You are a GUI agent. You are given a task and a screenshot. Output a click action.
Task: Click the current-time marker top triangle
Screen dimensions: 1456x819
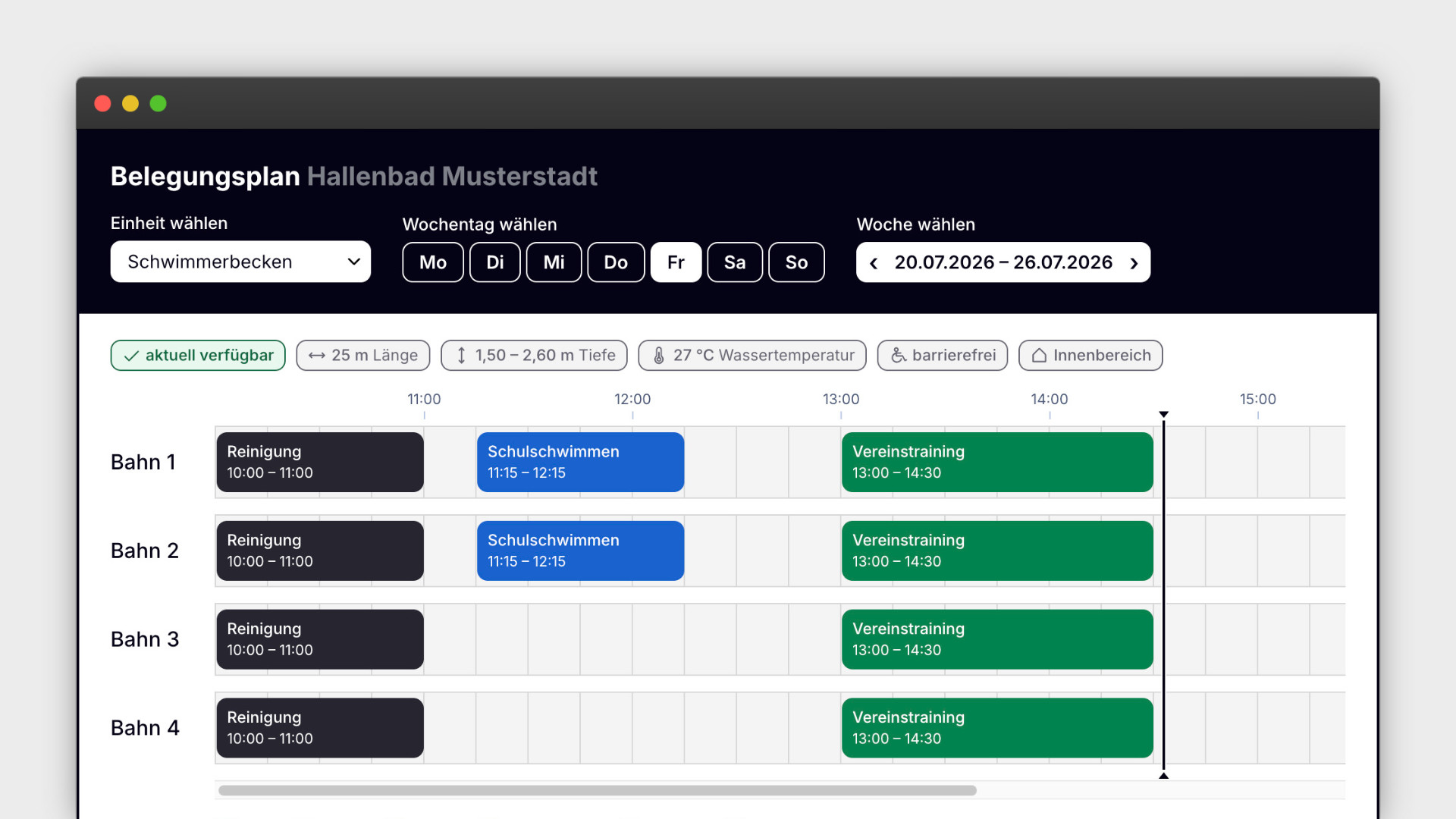1163,415
